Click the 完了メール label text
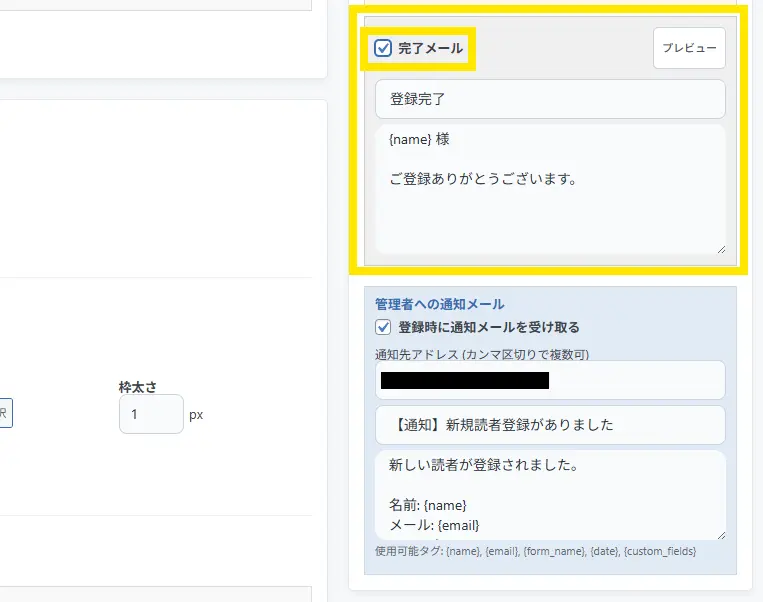Screen dimensions: 763x602 click(x=430, y=48)
